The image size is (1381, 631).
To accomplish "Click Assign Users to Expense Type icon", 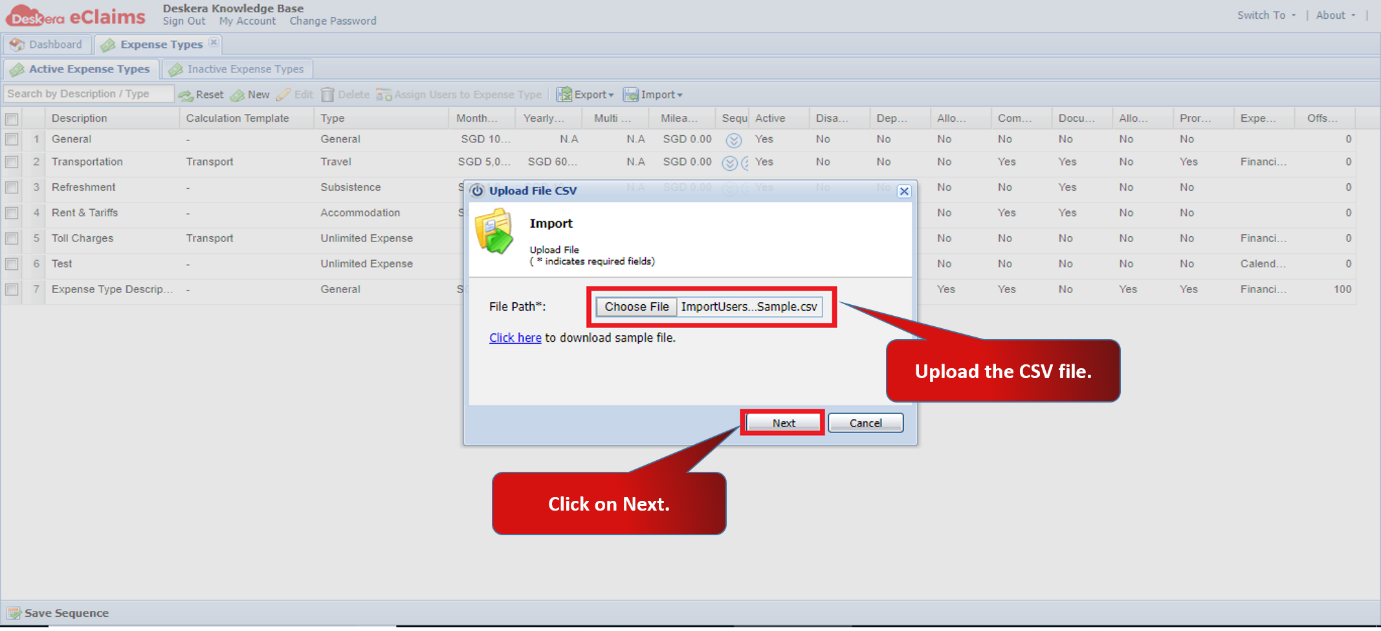I will point(384,95).
